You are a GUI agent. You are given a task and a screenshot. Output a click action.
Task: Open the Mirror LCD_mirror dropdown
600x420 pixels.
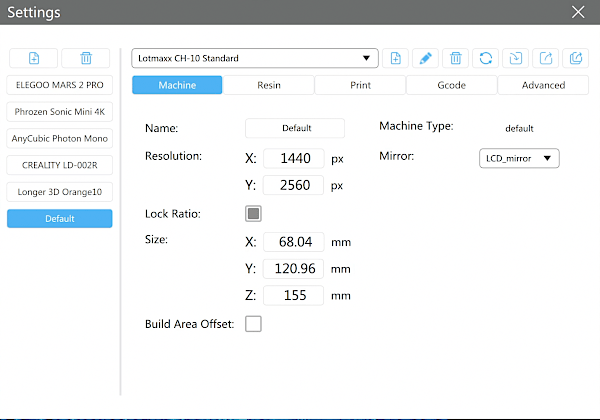pyautogui.click(x=519, y=158)
